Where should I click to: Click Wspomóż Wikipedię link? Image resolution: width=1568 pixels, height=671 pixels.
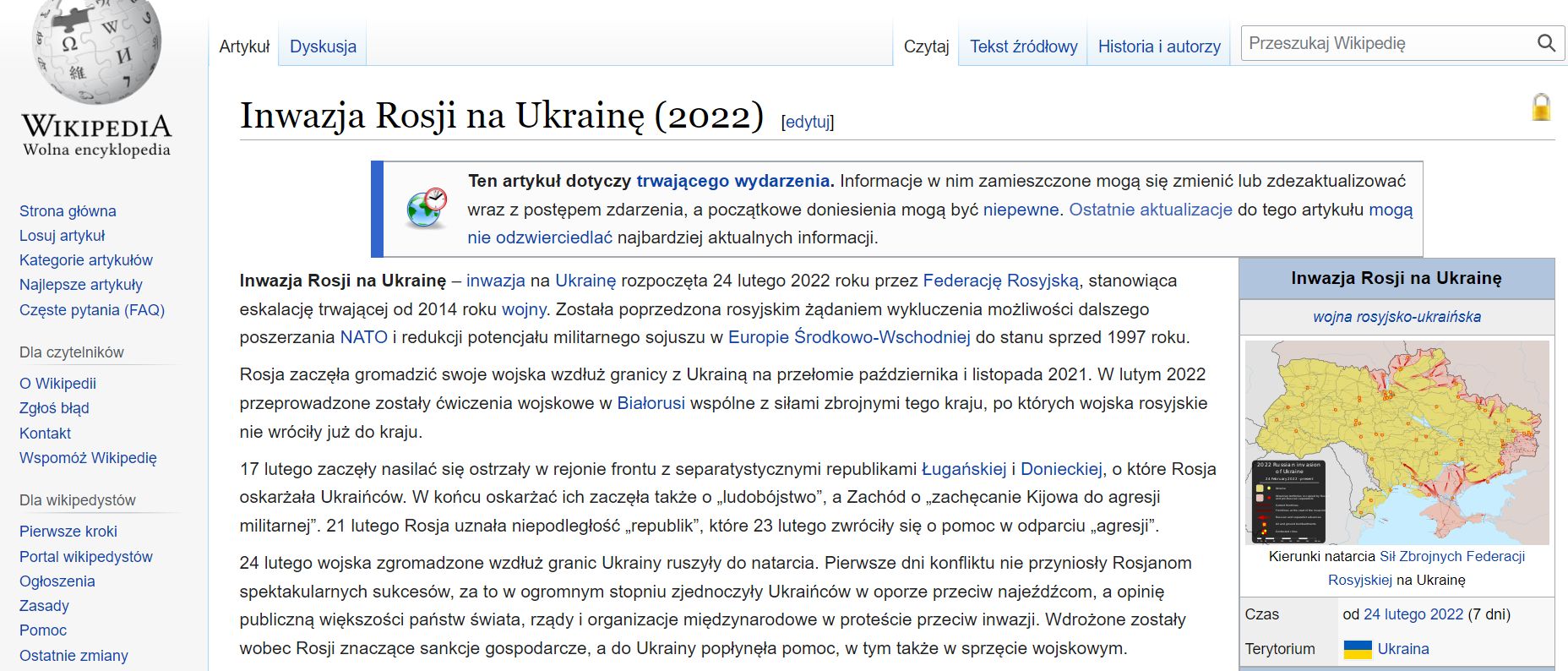click(x=88, y=458)
